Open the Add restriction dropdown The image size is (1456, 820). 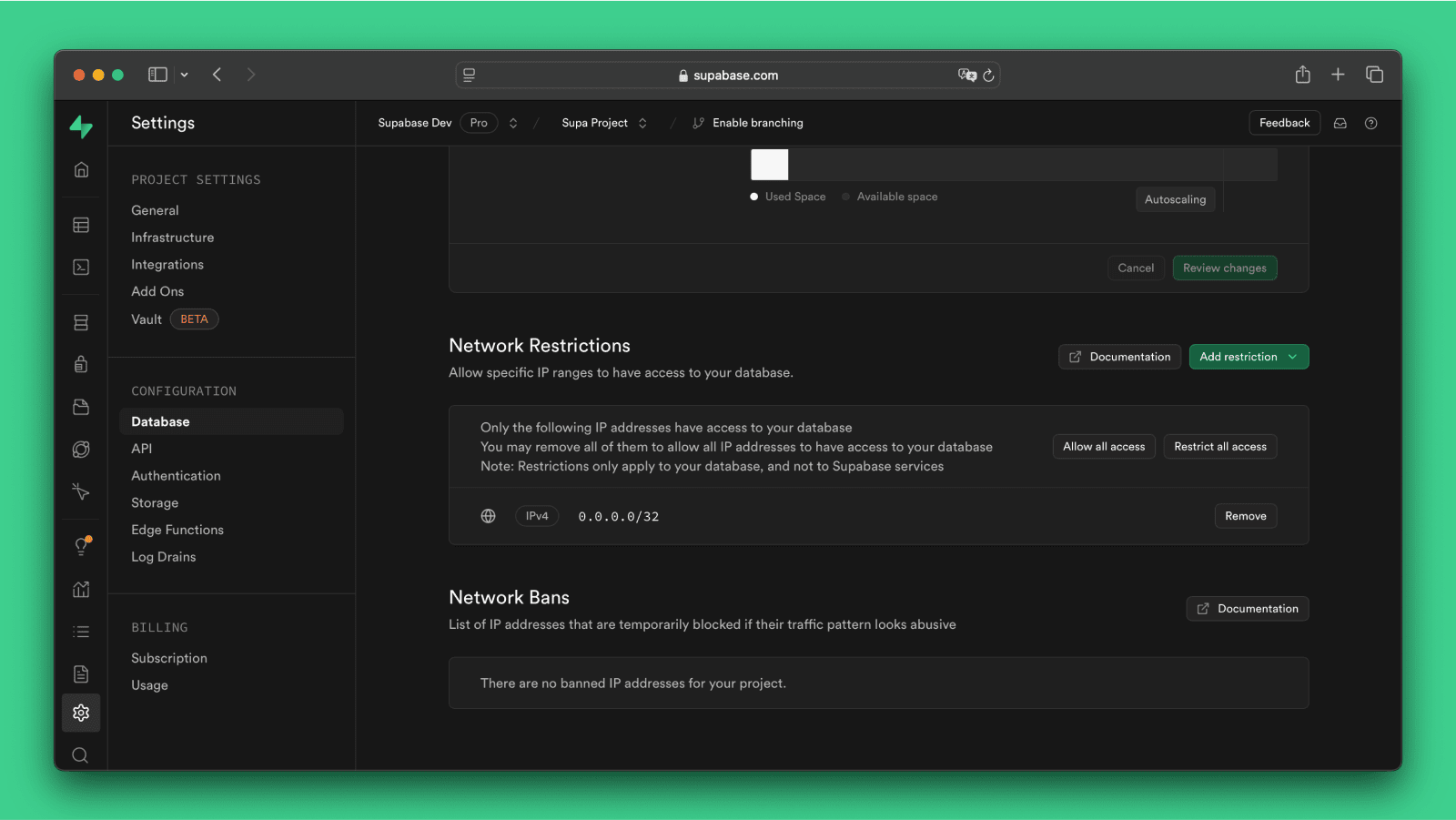tap(1249, 357)
